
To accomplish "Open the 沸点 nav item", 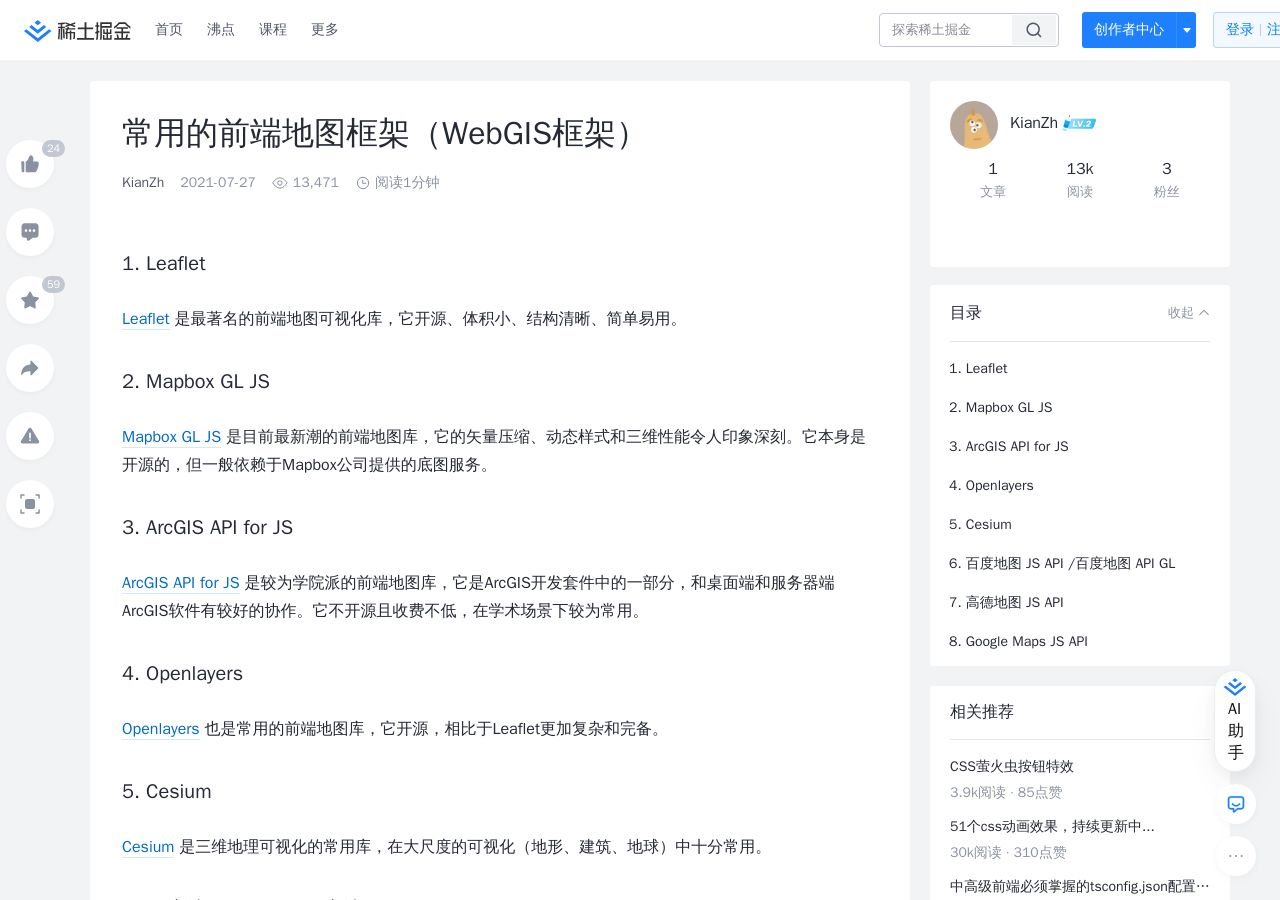I will coord(221,30).
